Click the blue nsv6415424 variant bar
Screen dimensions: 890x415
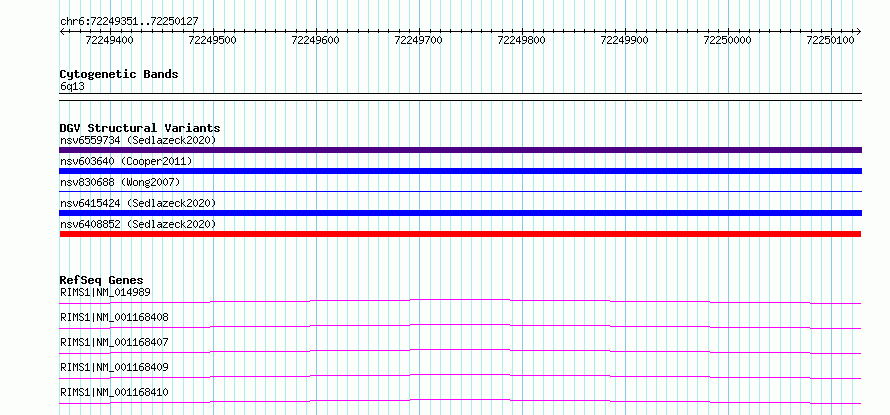(x=460, y=213)
